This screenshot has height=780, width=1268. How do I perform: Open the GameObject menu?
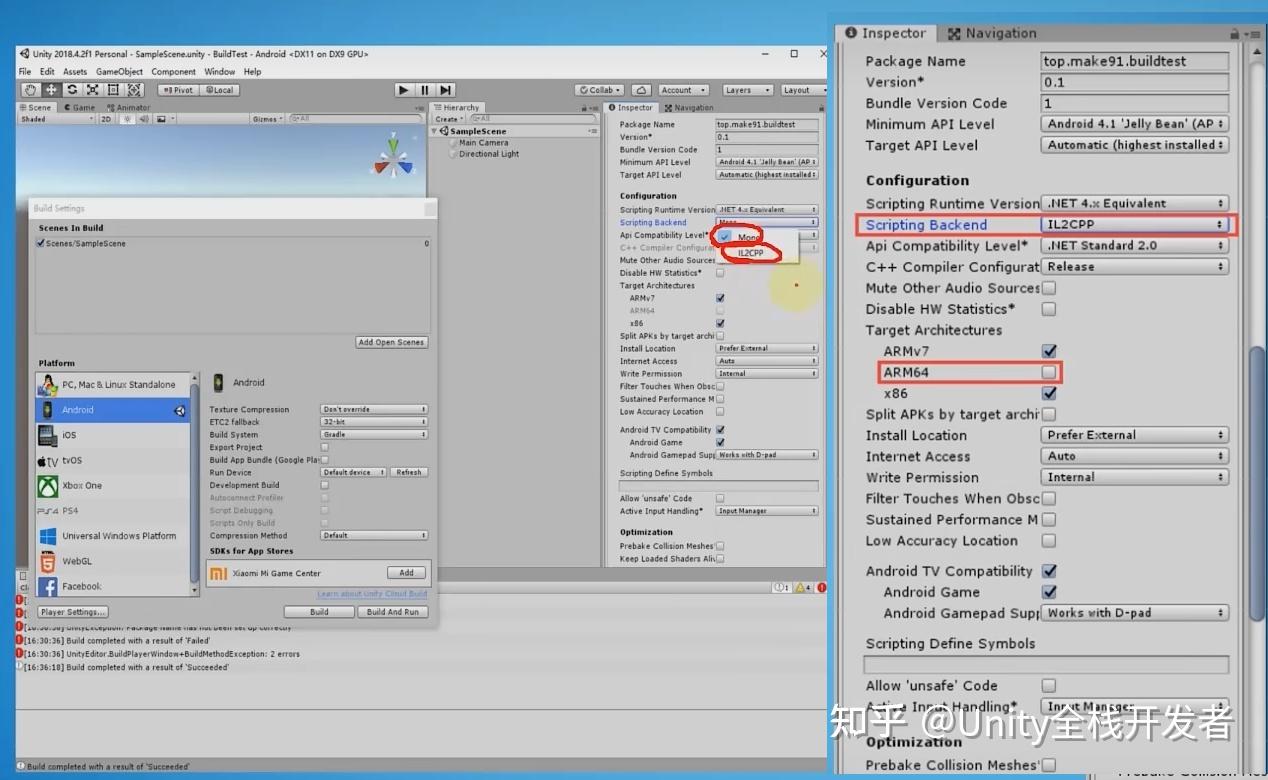(x=119, y=72)
